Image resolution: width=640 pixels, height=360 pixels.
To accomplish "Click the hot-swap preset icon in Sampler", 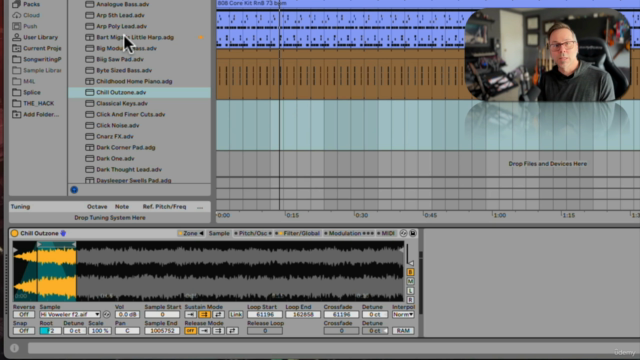I will [x=403, y=233].
